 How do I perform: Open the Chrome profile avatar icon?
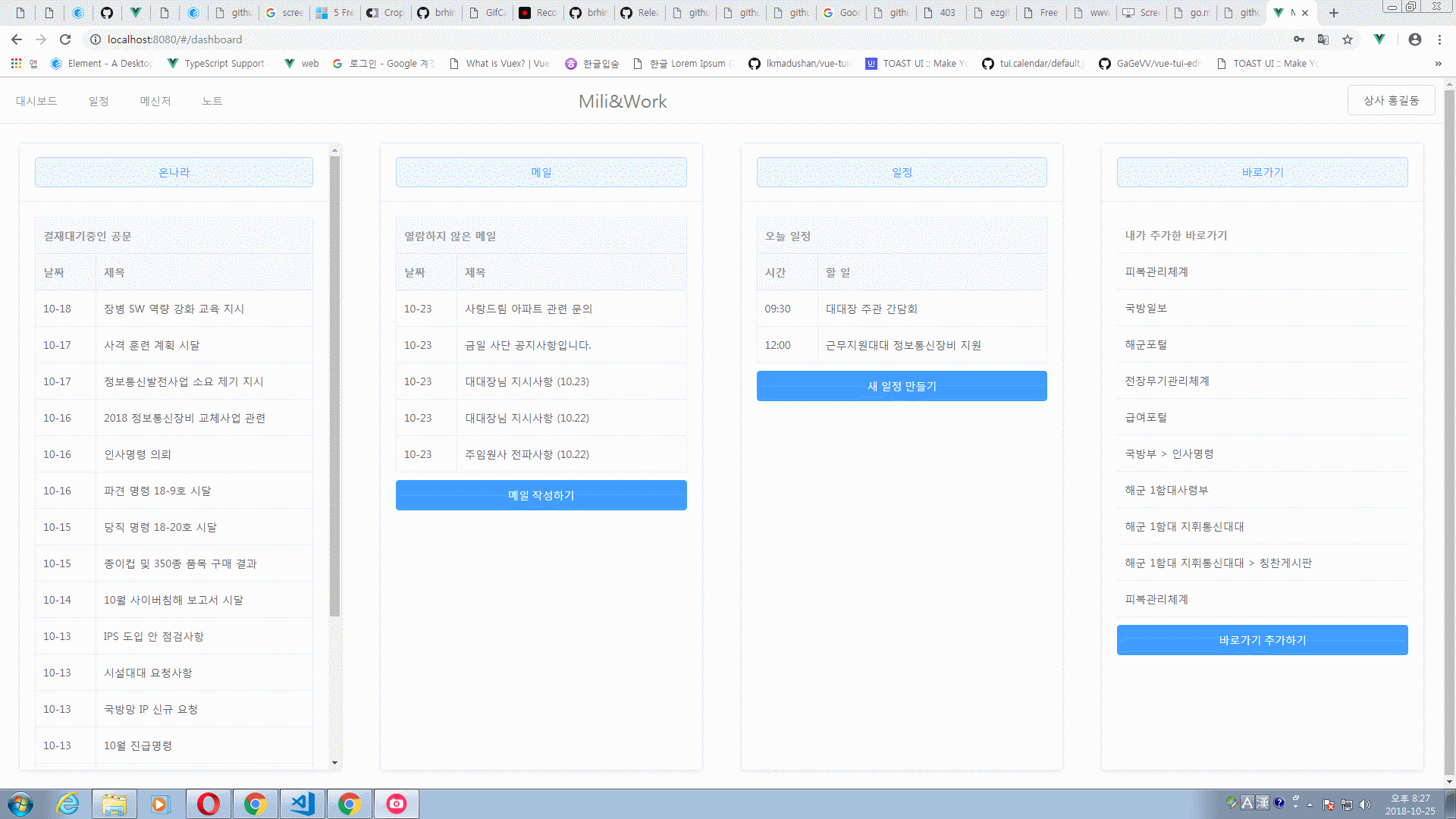pyautogui.click(x=1415, y=39)
